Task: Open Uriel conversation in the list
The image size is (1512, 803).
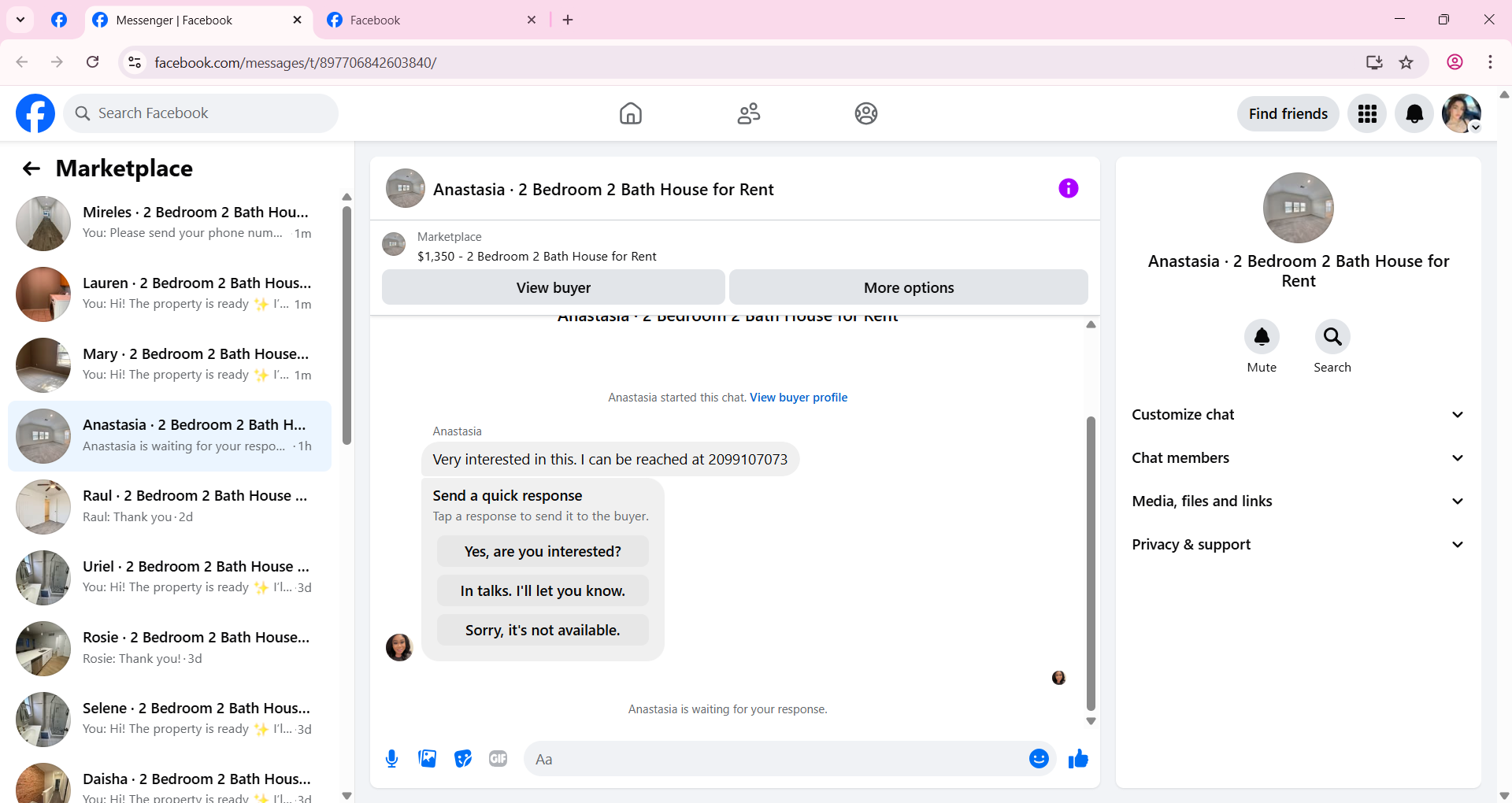Action: pos(169,578)
